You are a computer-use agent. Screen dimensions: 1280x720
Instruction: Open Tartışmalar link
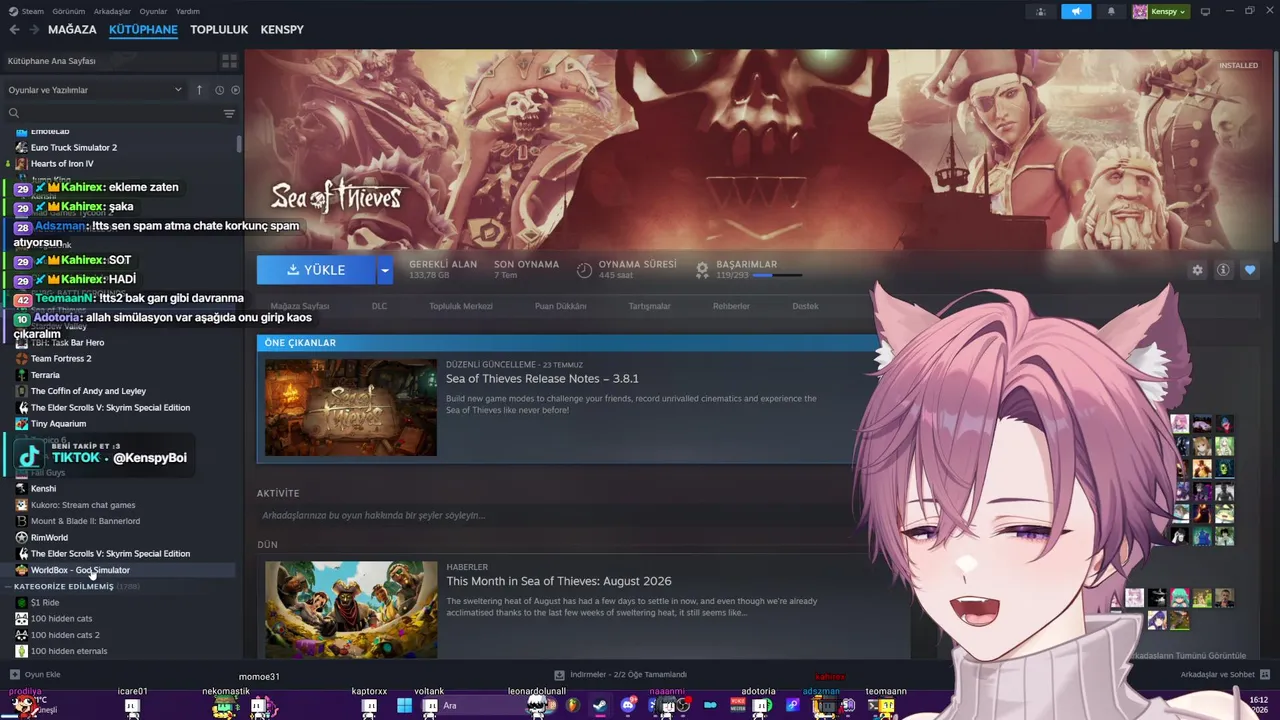(650, 306)
